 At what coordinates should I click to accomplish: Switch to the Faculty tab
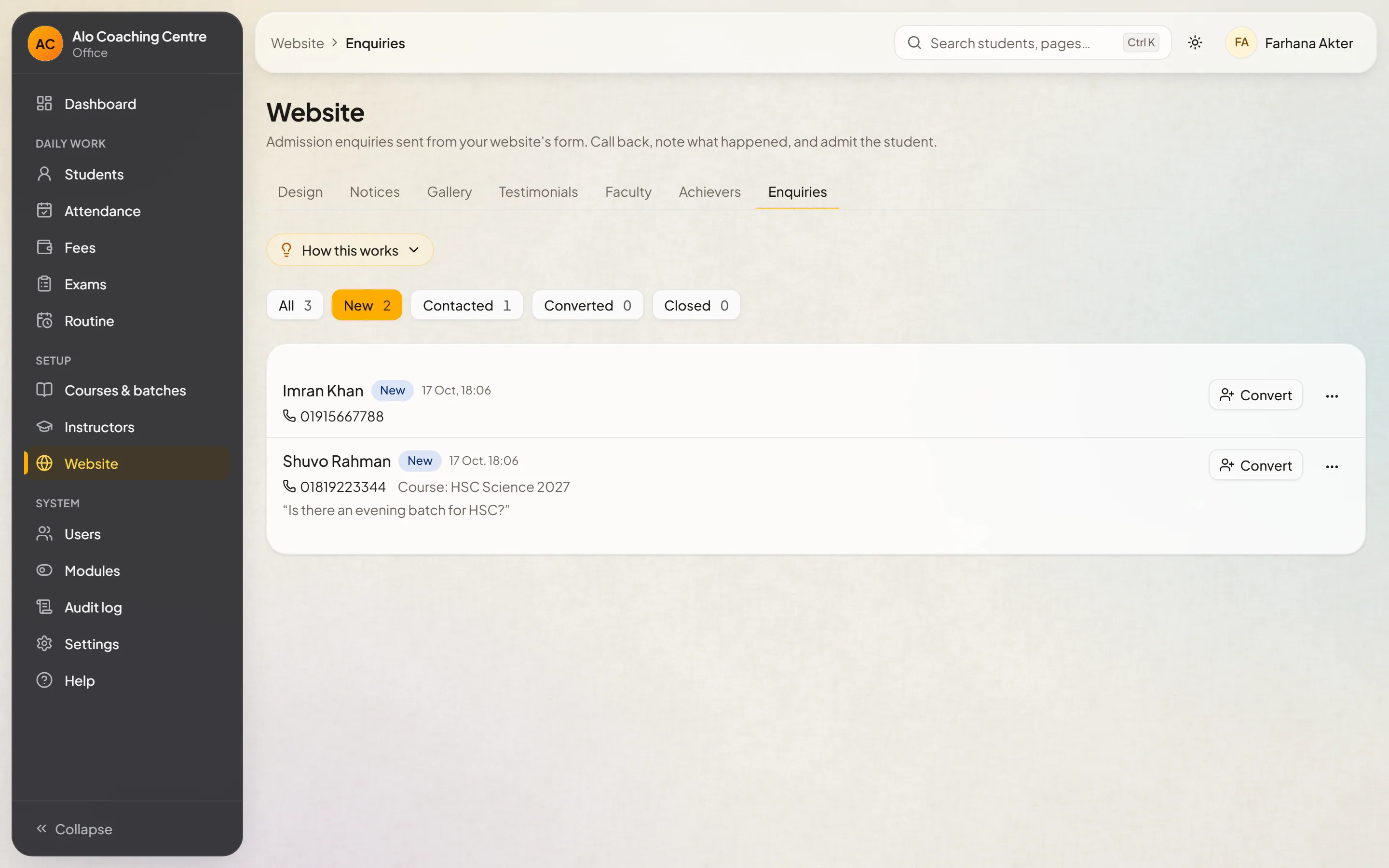pos(628,192)
